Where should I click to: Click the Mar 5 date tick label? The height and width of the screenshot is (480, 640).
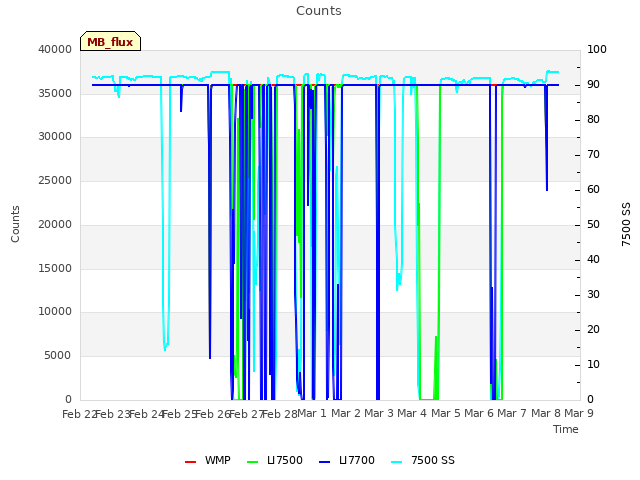pyautogui.click(x=446, y=414)
